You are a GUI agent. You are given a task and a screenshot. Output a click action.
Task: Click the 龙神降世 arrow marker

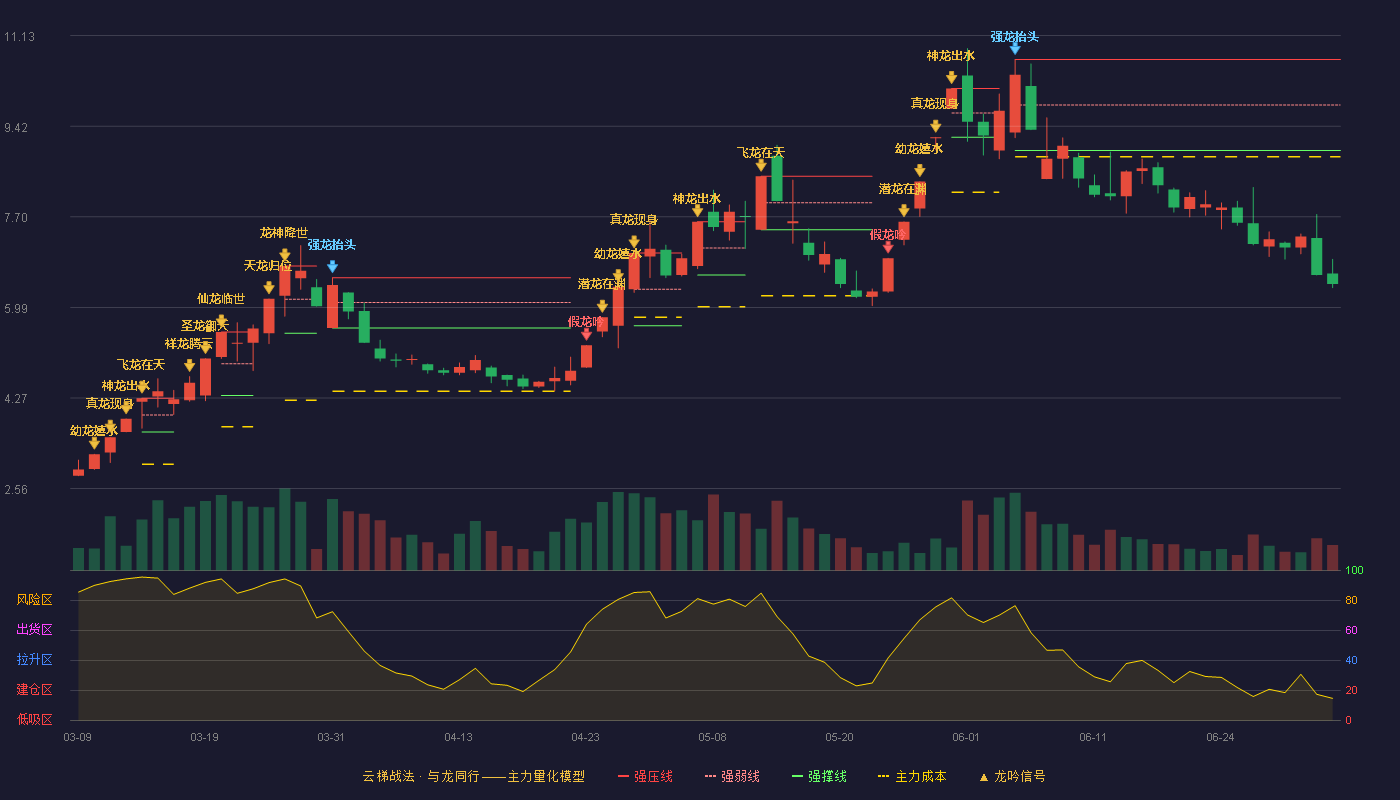285,255
